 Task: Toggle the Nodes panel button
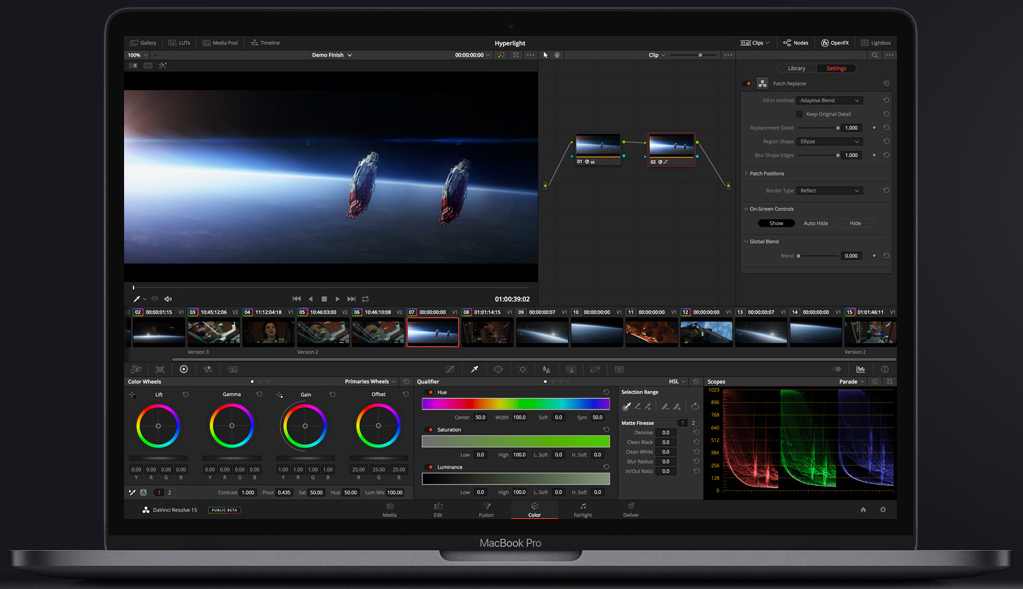[x=795, y=42]
